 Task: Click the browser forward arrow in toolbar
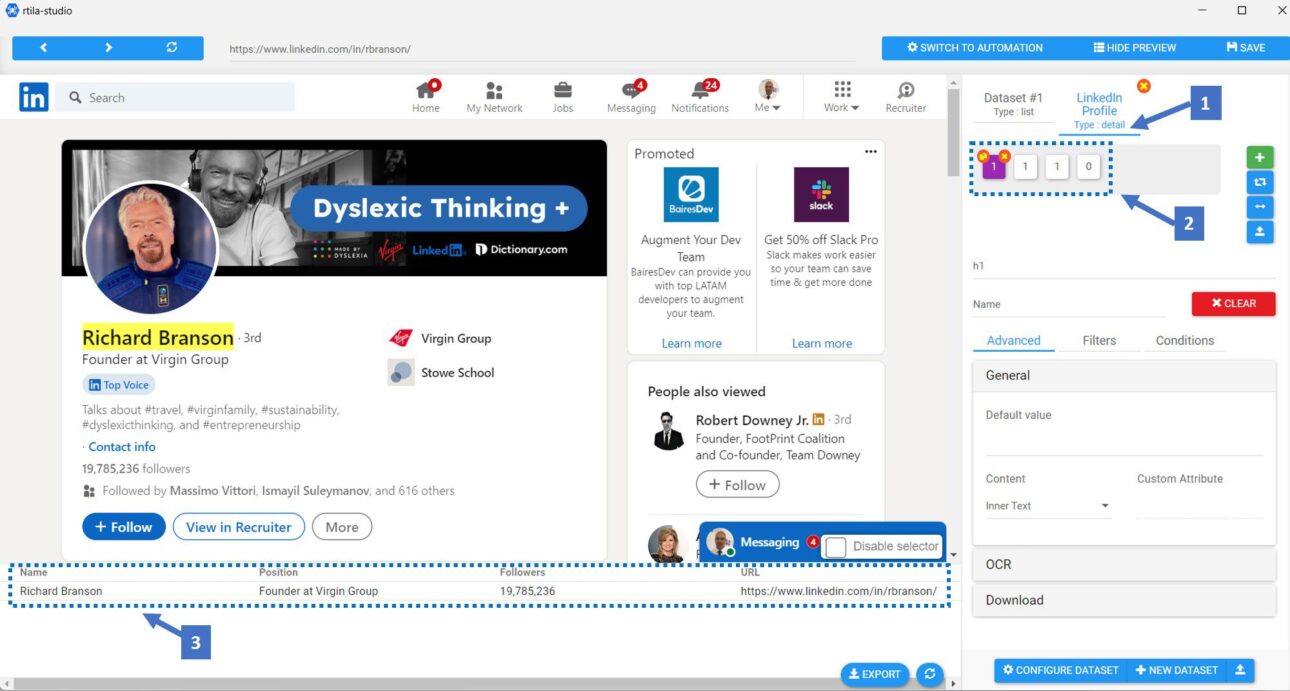(x=108, y=48)
